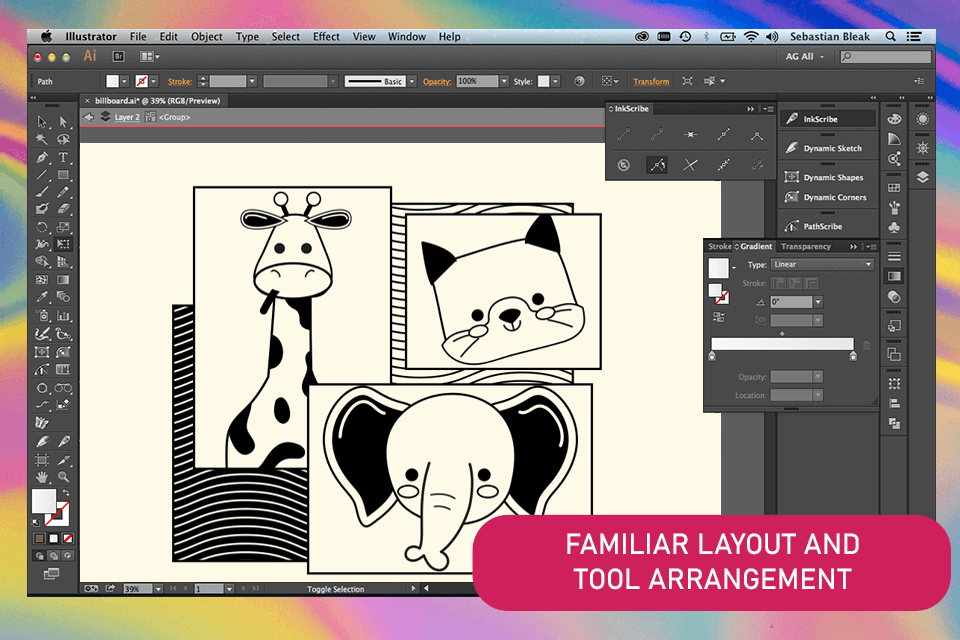
Task: Open the Bridge (Br) button
Action: pos(119,57)
